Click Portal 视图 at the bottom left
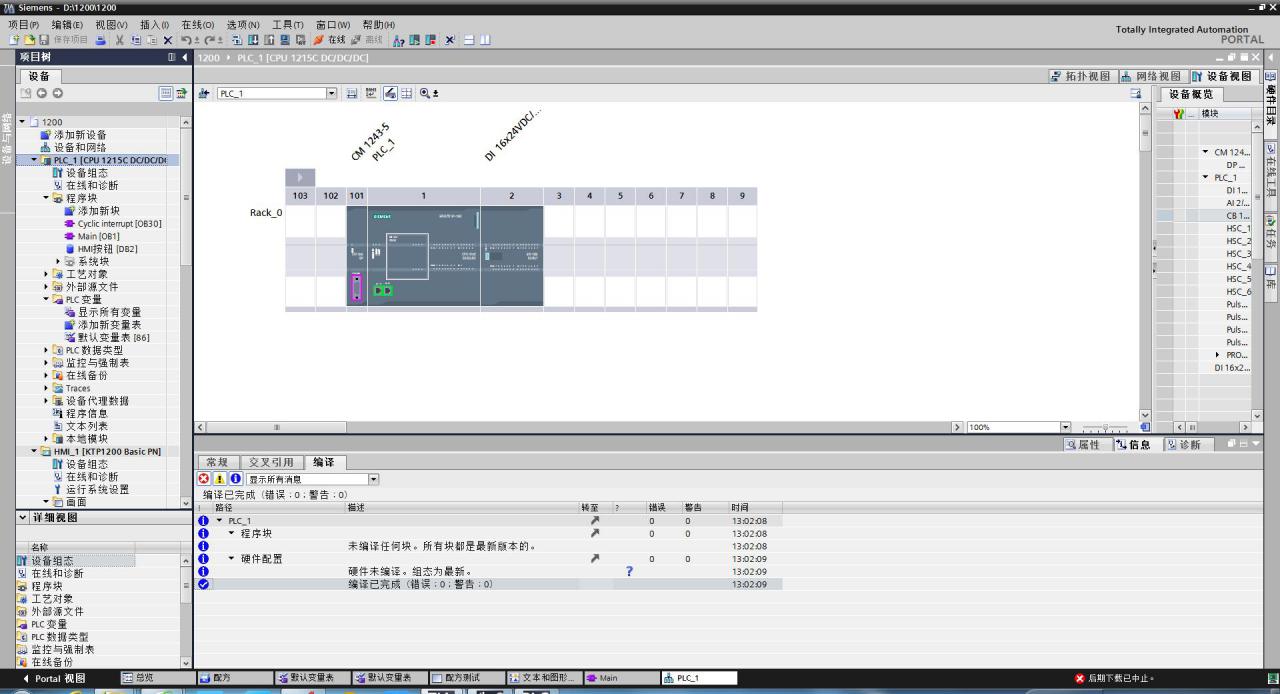This screenshot has width=1280, height=694. [x=54, y=678]
